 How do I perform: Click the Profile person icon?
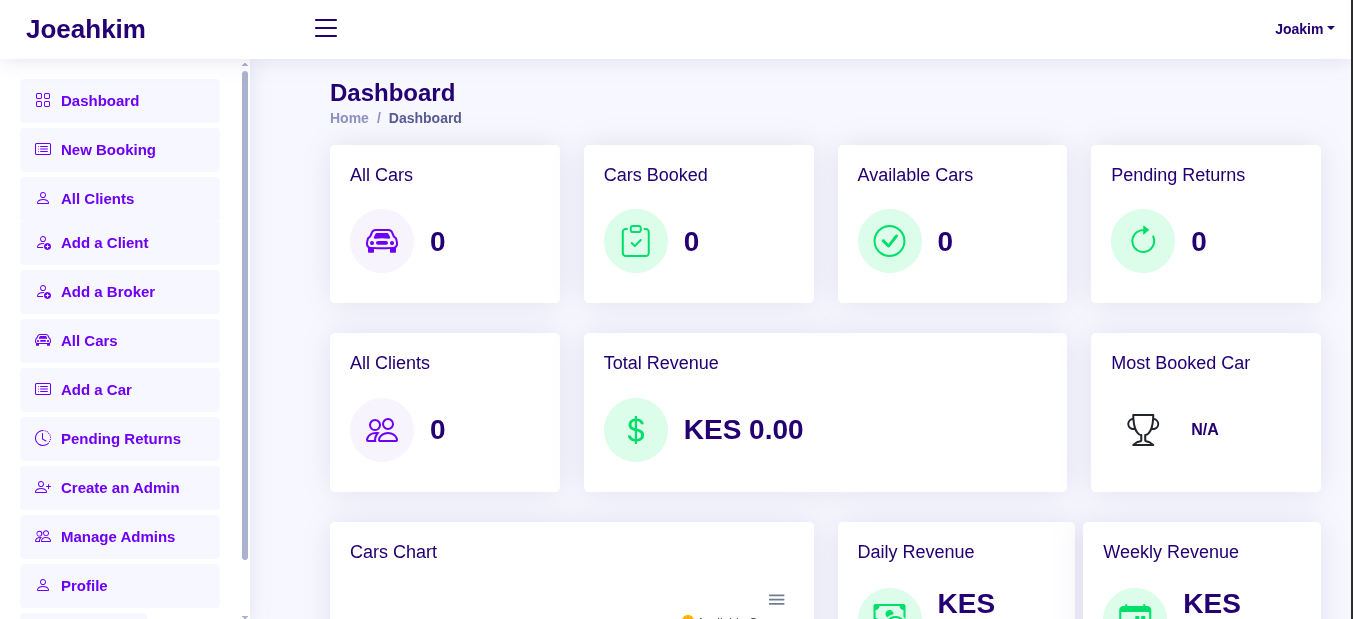coord(42,585)
